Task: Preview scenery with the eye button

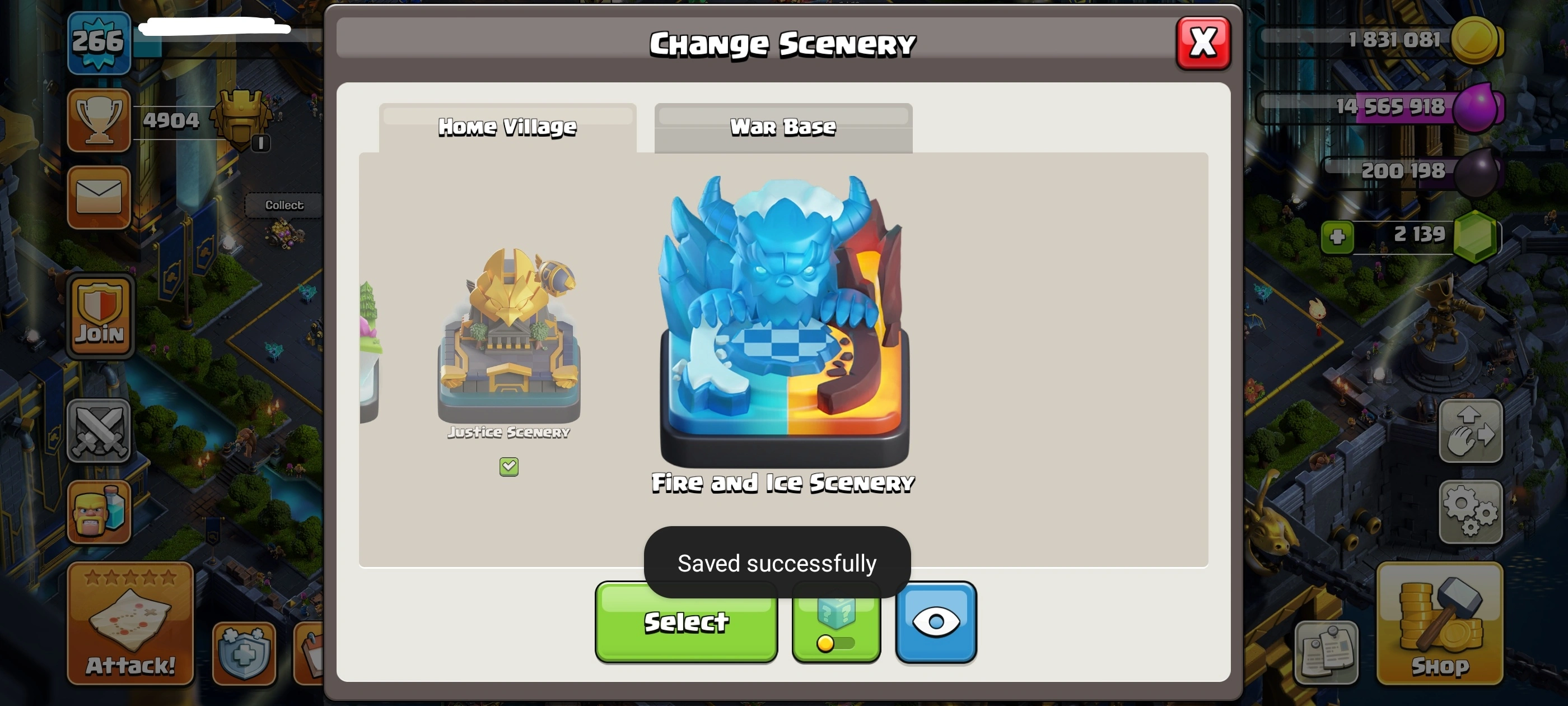Action: [x=936, y=622]
